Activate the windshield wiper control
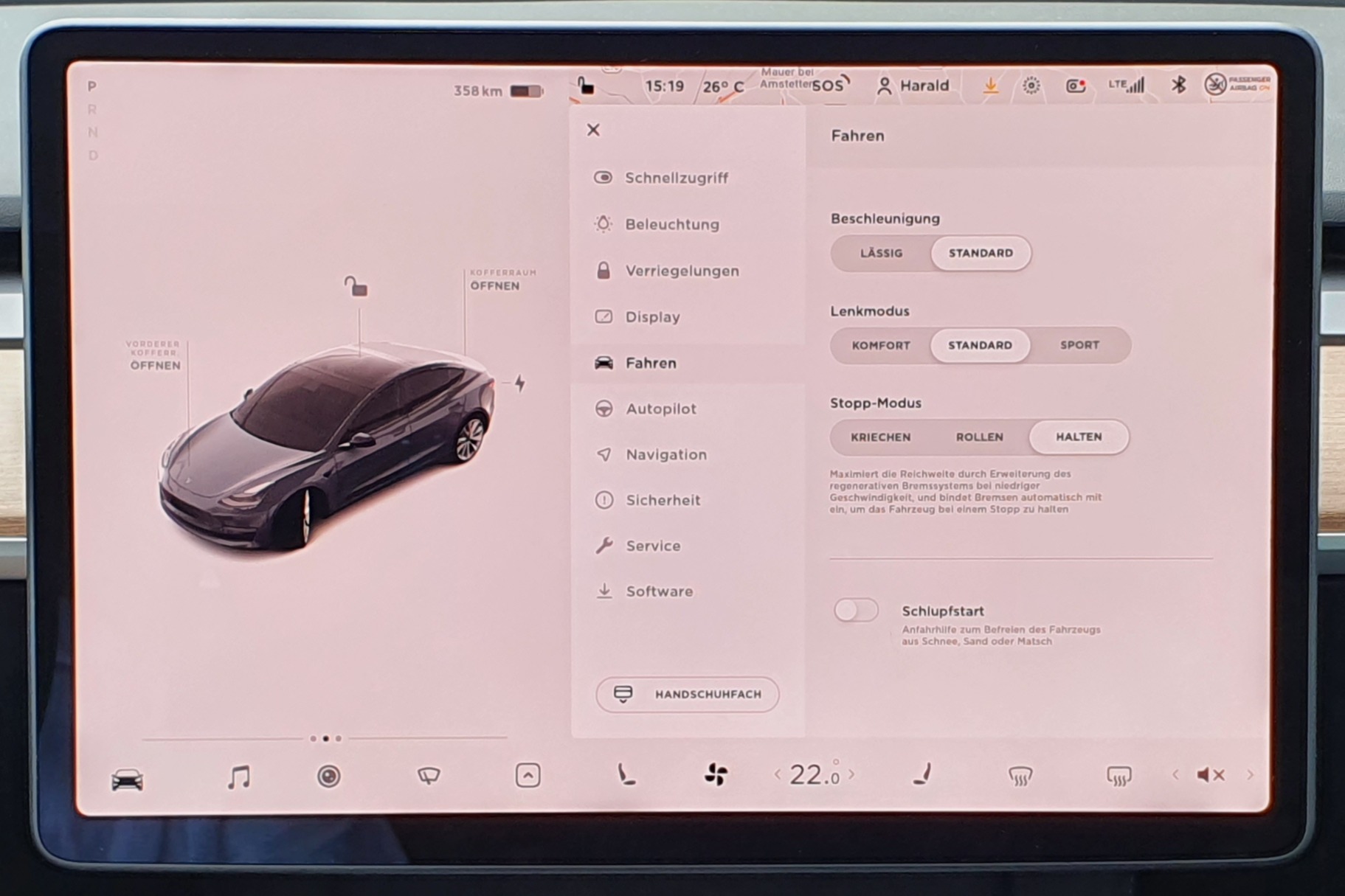 [x=429, y=776]
